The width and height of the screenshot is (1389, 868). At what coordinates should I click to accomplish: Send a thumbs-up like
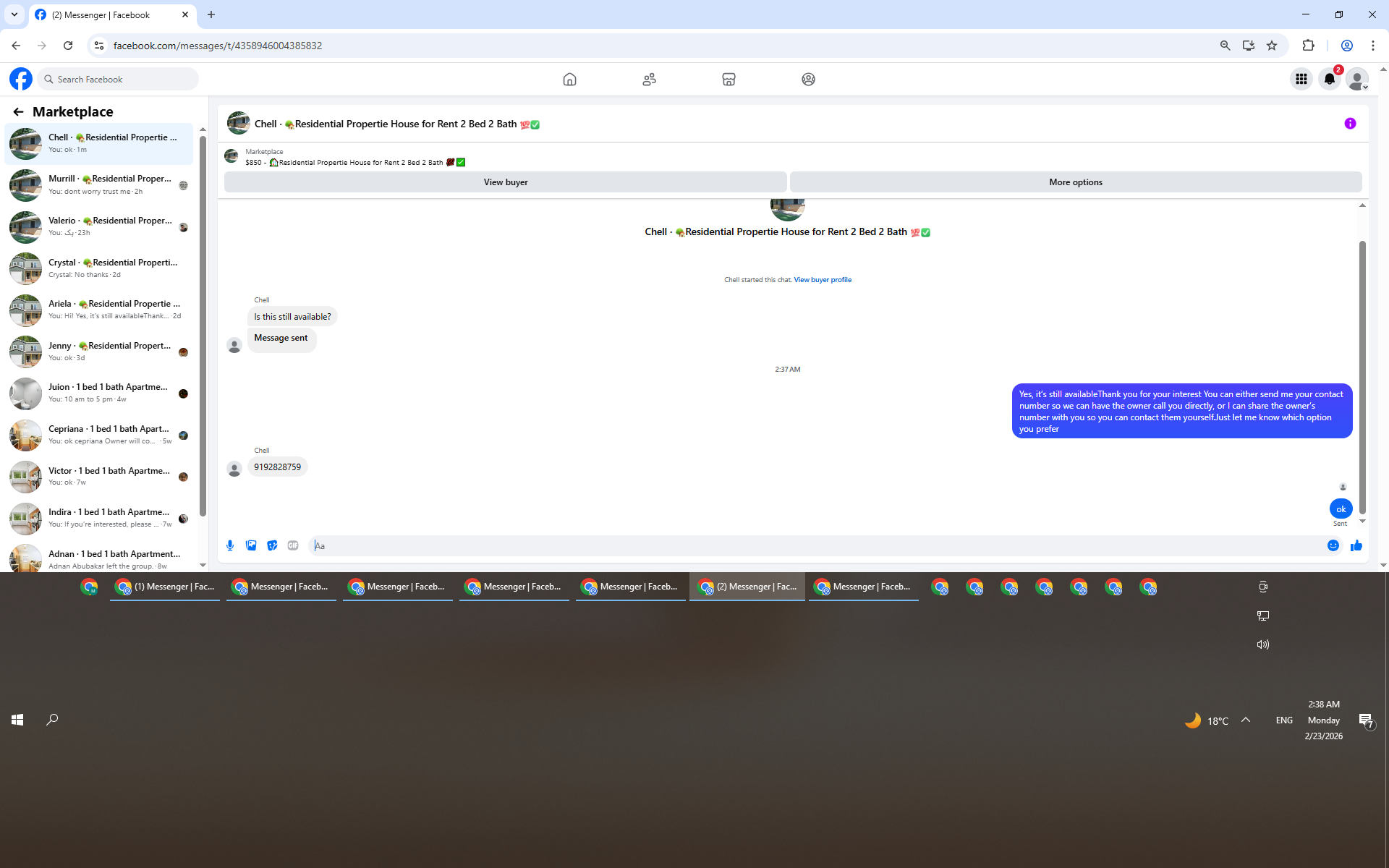coord(1356,545)
